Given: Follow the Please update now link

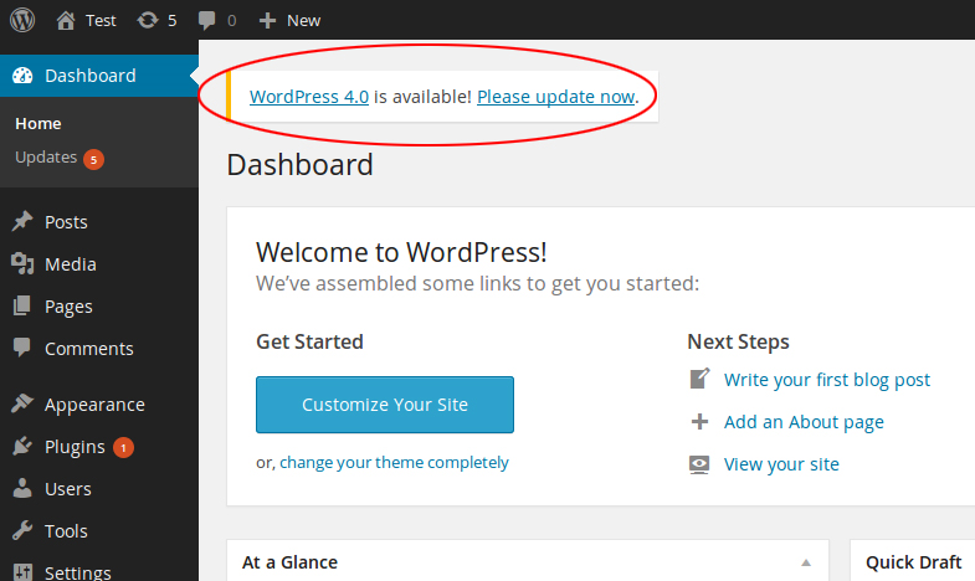Looking at the screenshot, I should point(556,96).
